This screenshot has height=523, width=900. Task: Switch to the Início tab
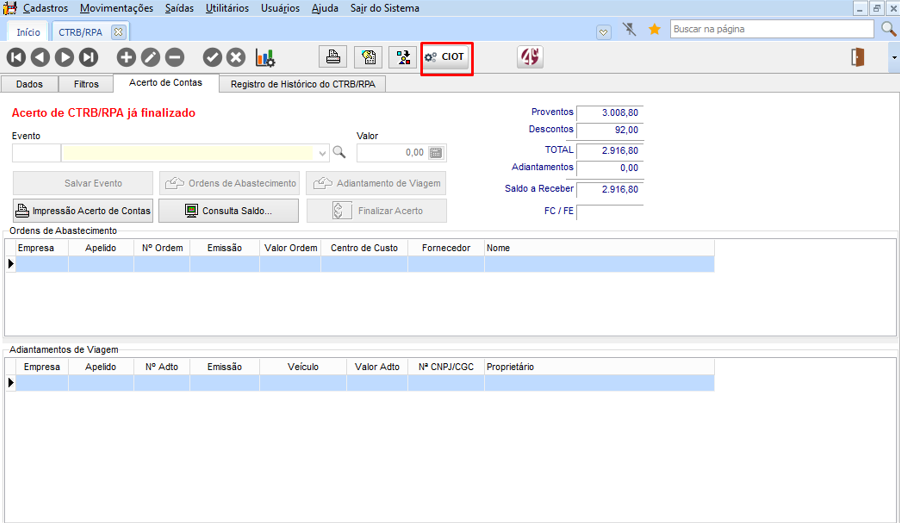[28, 32]
